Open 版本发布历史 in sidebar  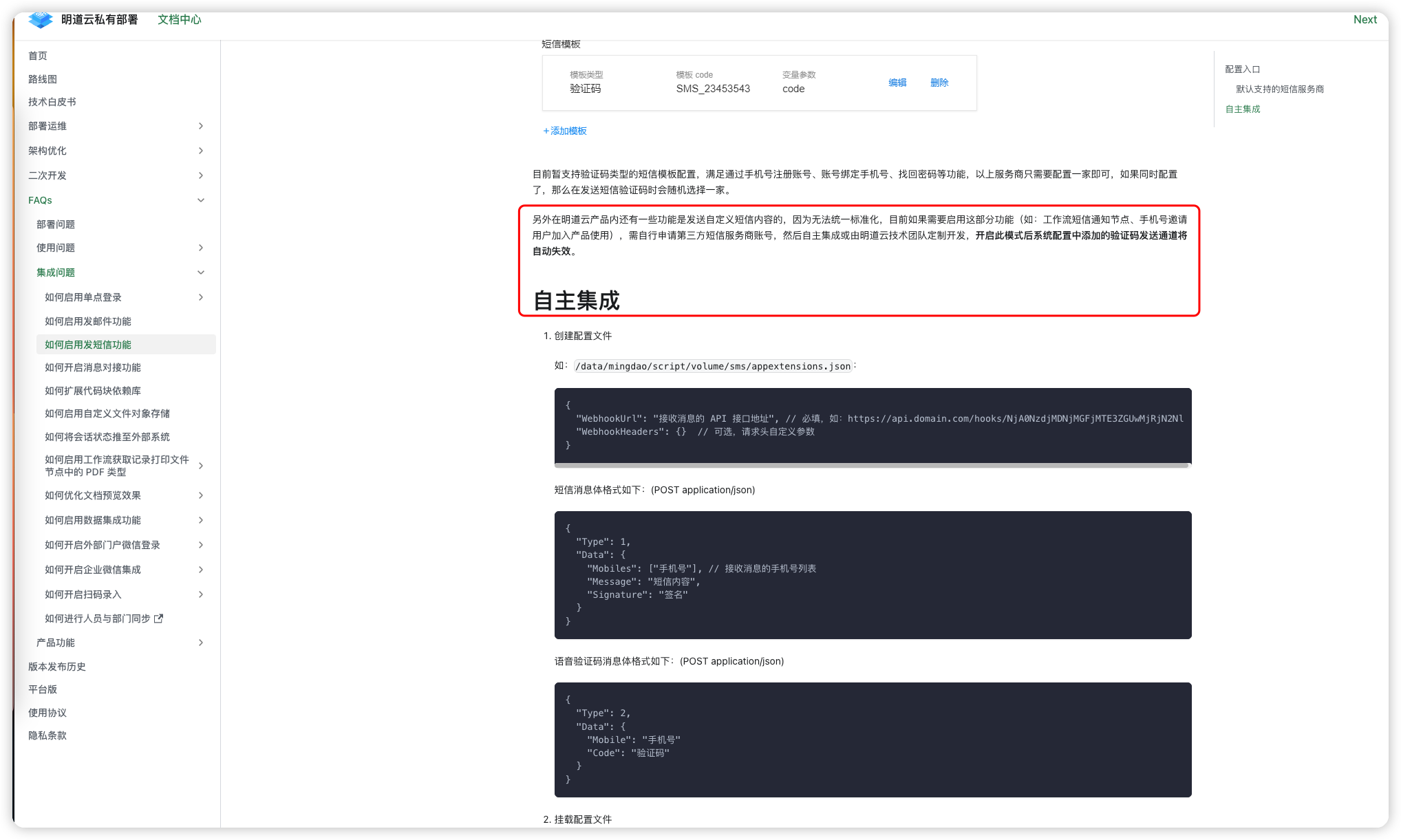coord(57,667)
